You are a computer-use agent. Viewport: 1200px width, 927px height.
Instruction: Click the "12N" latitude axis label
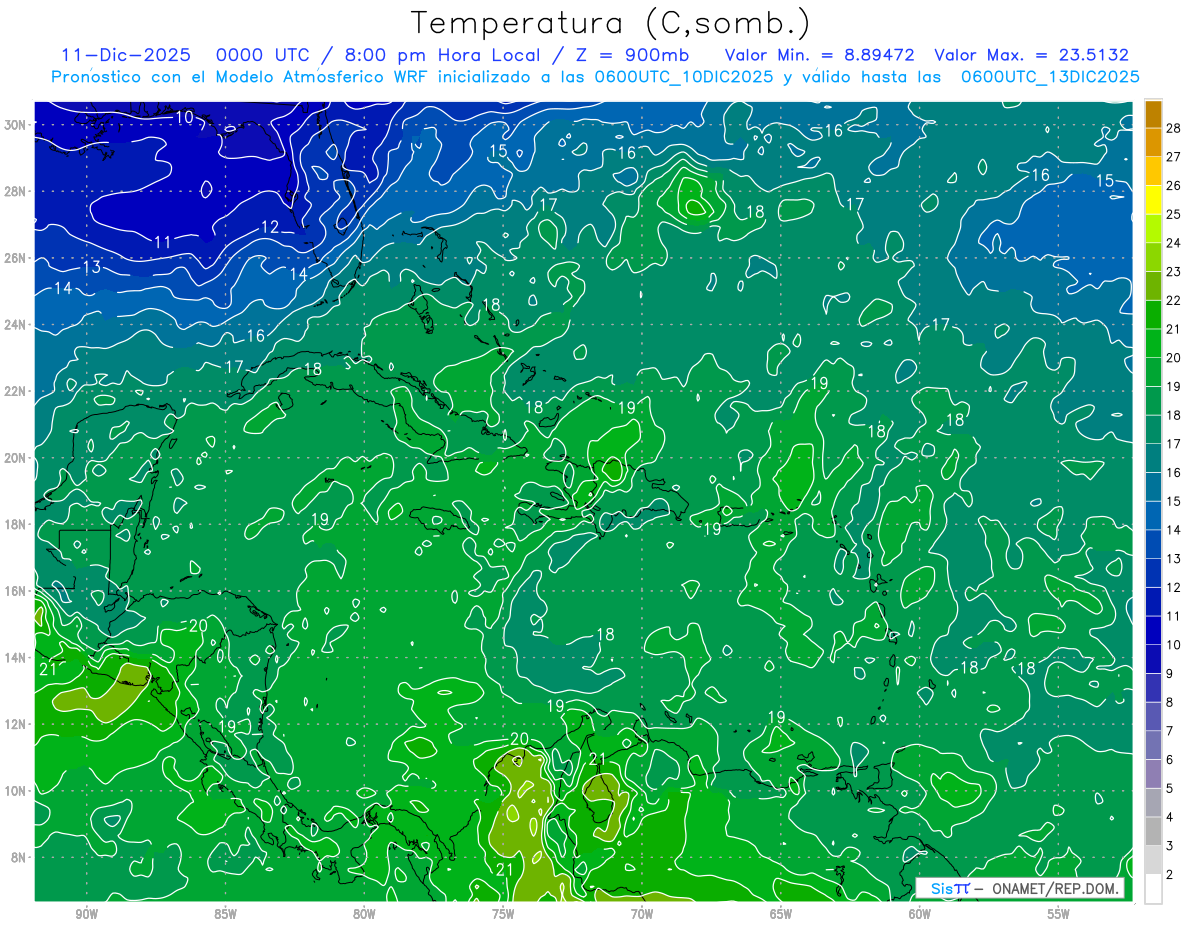pyautogui.click(x=15, y=724)
